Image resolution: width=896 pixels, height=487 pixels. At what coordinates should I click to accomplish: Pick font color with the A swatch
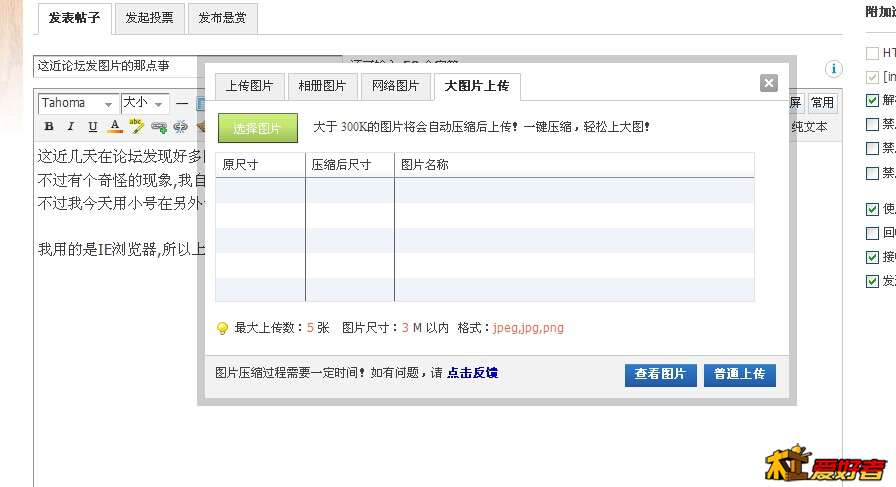click(x=115, y=127)
